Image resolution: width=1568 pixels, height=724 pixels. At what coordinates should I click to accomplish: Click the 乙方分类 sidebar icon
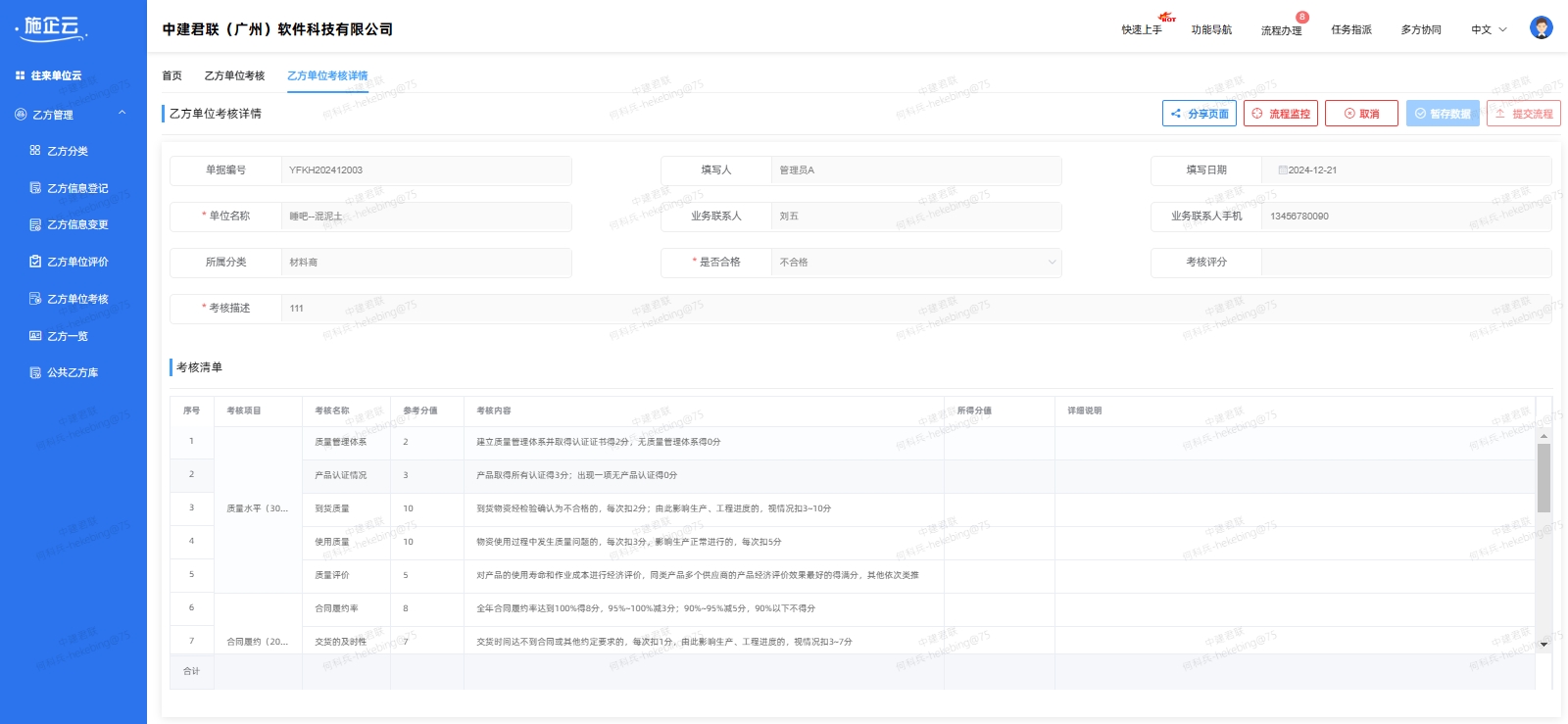tap(35, 151)
